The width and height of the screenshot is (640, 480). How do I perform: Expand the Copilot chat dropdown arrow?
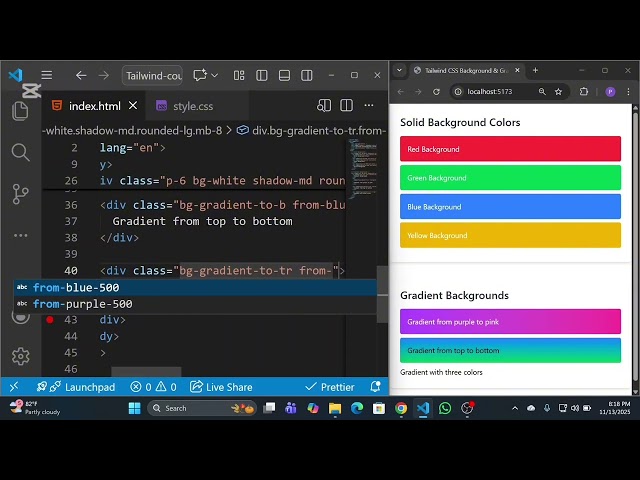pyautogui.click(x=215, y=76)
